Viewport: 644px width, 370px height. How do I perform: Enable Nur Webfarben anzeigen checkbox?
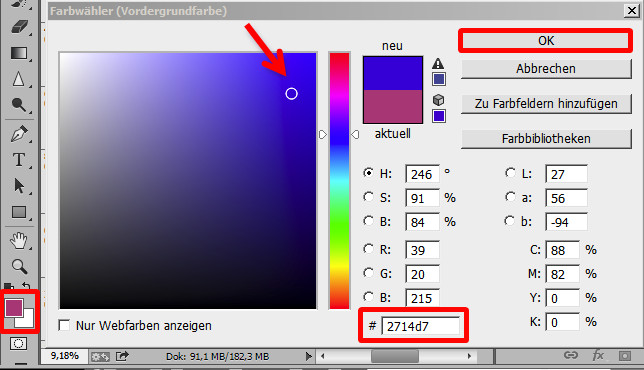[x=64, y=326]
